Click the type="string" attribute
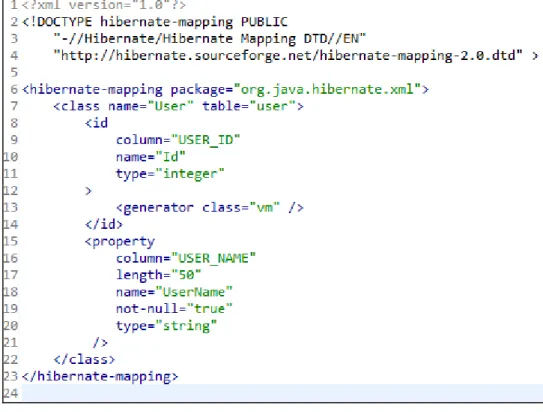The width and height of the screenshot is (543, 412). point(166,326)
